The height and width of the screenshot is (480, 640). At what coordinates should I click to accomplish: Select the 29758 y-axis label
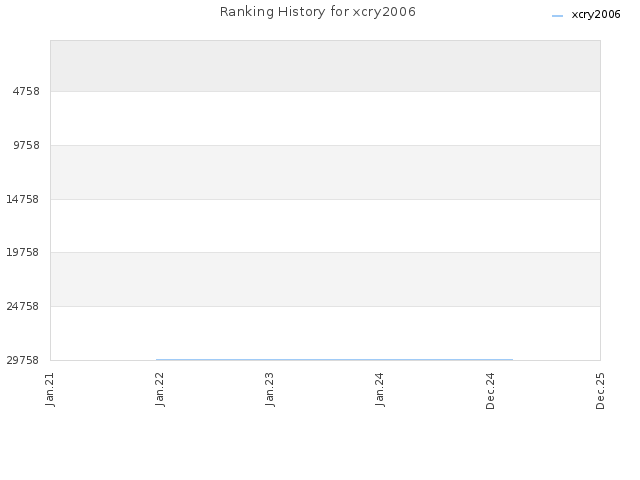(x=22, y=360)
